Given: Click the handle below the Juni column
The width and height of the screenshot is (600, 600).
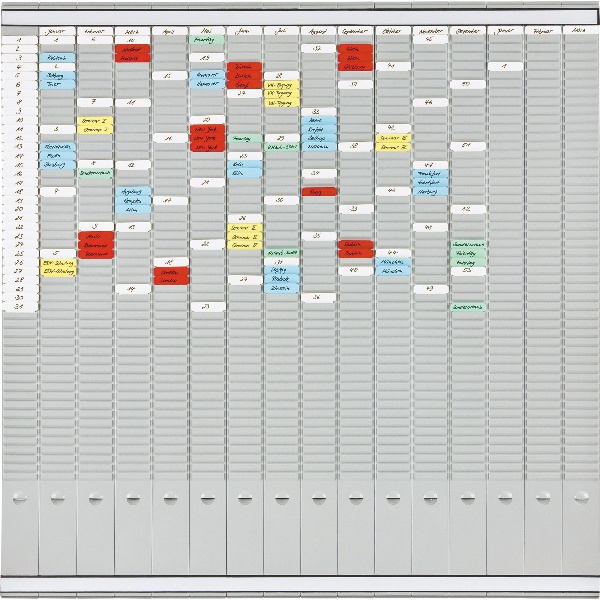Looking at the screenshot, I should pyautogui.click(x=244, y=497).
